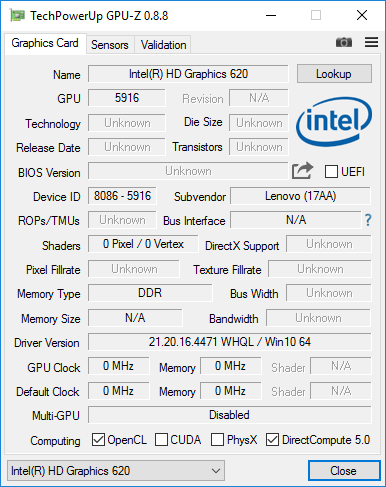This screenshot has height=487, width=386.
Task: Open the hamburger menu icon
Action: click(371, 42)
